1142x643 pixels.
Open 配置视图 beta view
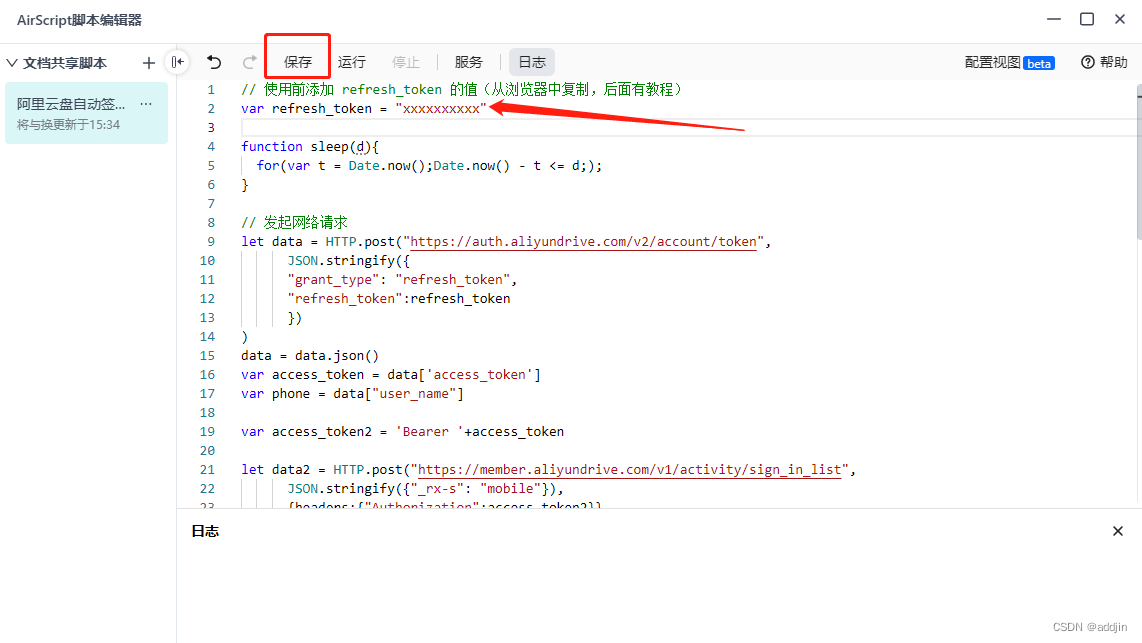click(x=1008, y=62)
